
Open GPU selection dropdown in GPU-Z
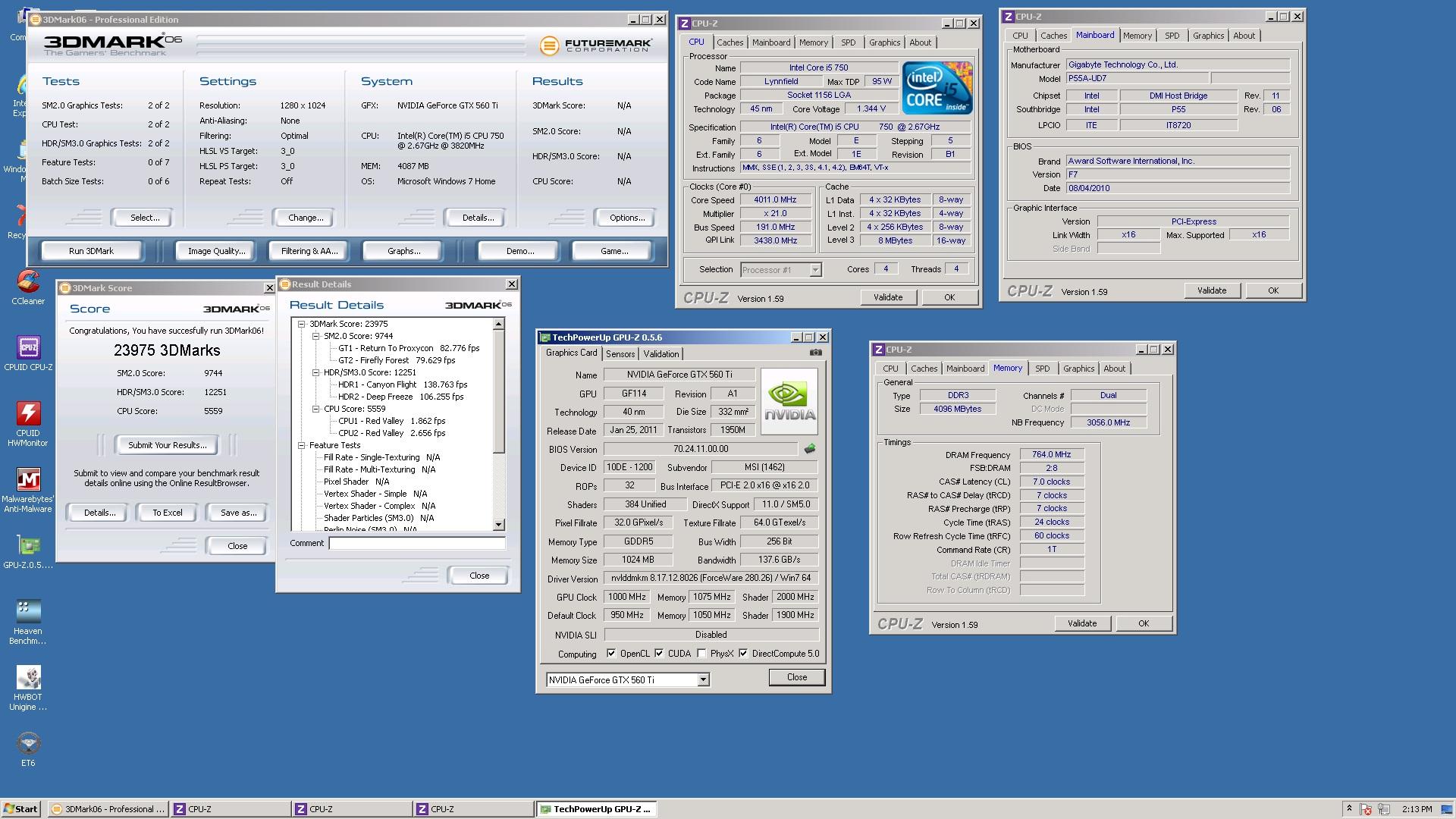point(703,680)
